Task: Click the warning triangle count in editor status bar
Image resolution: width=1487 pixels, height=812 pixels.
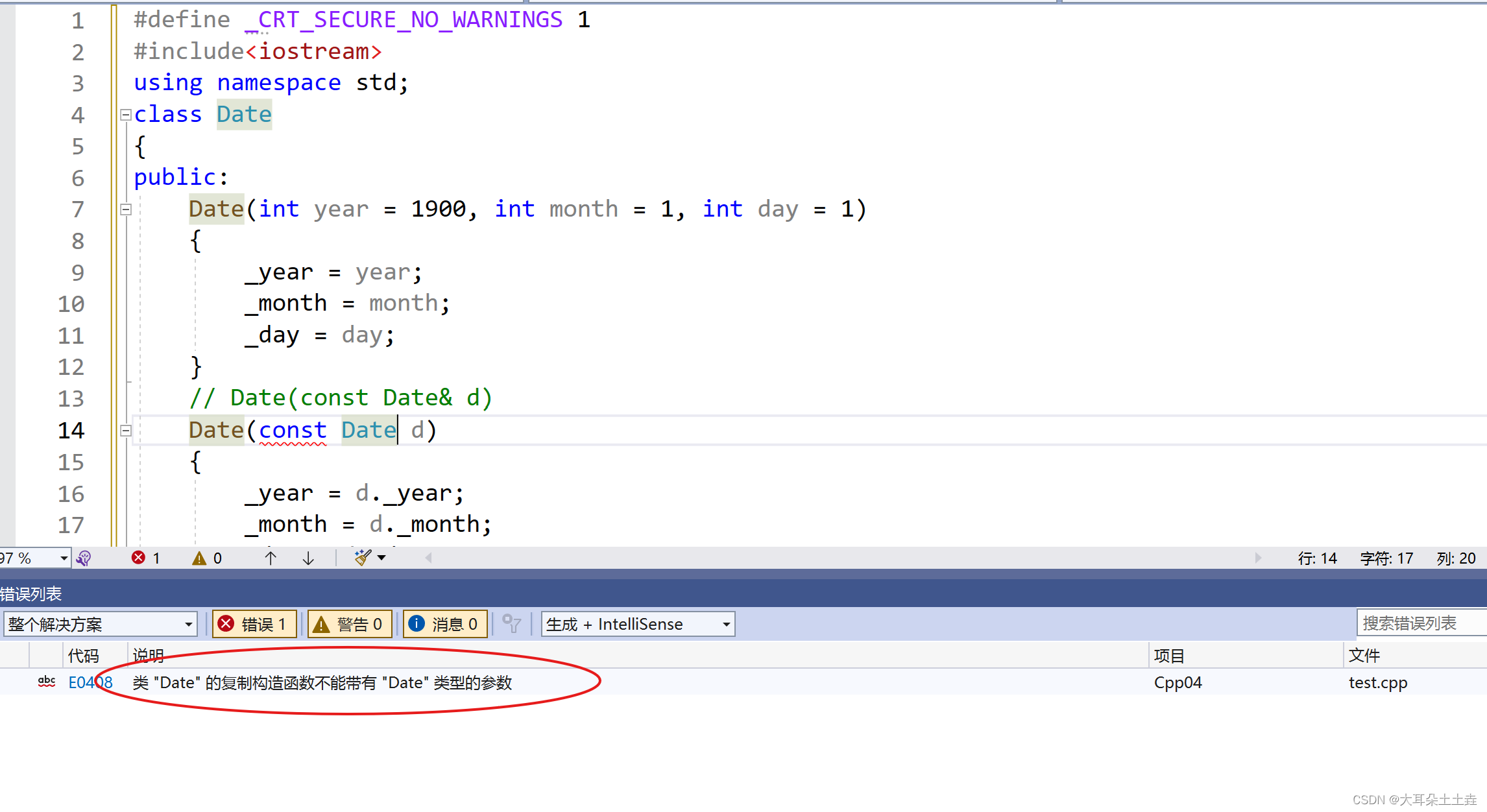Action: coord(199,558)
